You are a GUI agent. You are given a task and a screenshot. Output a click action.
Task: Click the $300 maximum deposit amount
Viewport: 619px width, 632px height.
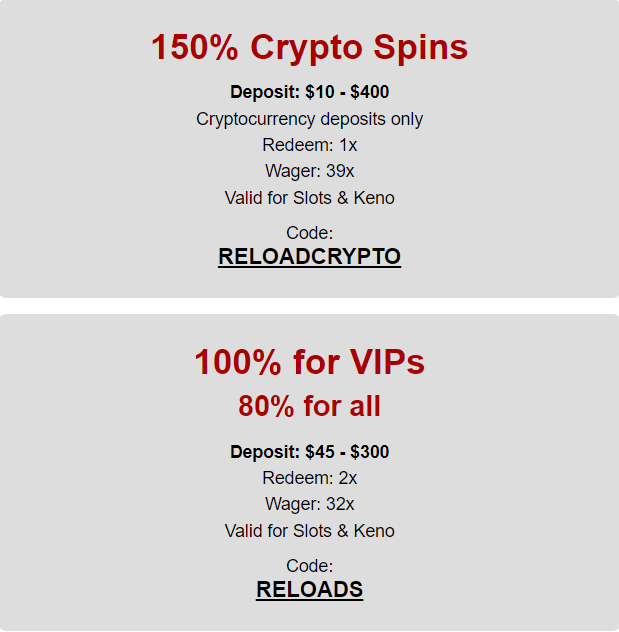pos(370,452)
